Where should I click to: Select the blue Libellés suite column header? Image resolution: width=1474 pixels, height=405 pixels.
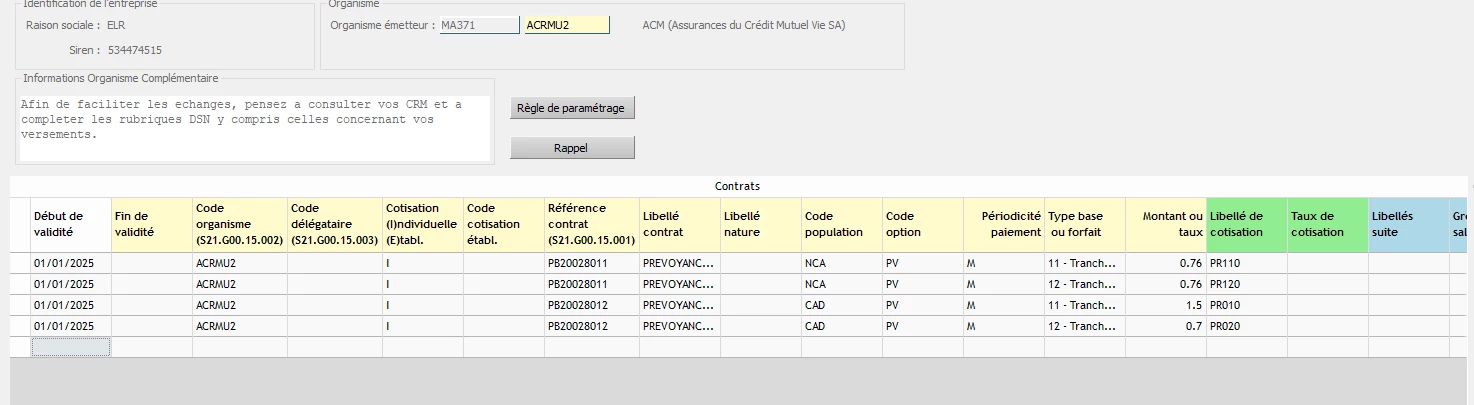[x=1408, y=224]
